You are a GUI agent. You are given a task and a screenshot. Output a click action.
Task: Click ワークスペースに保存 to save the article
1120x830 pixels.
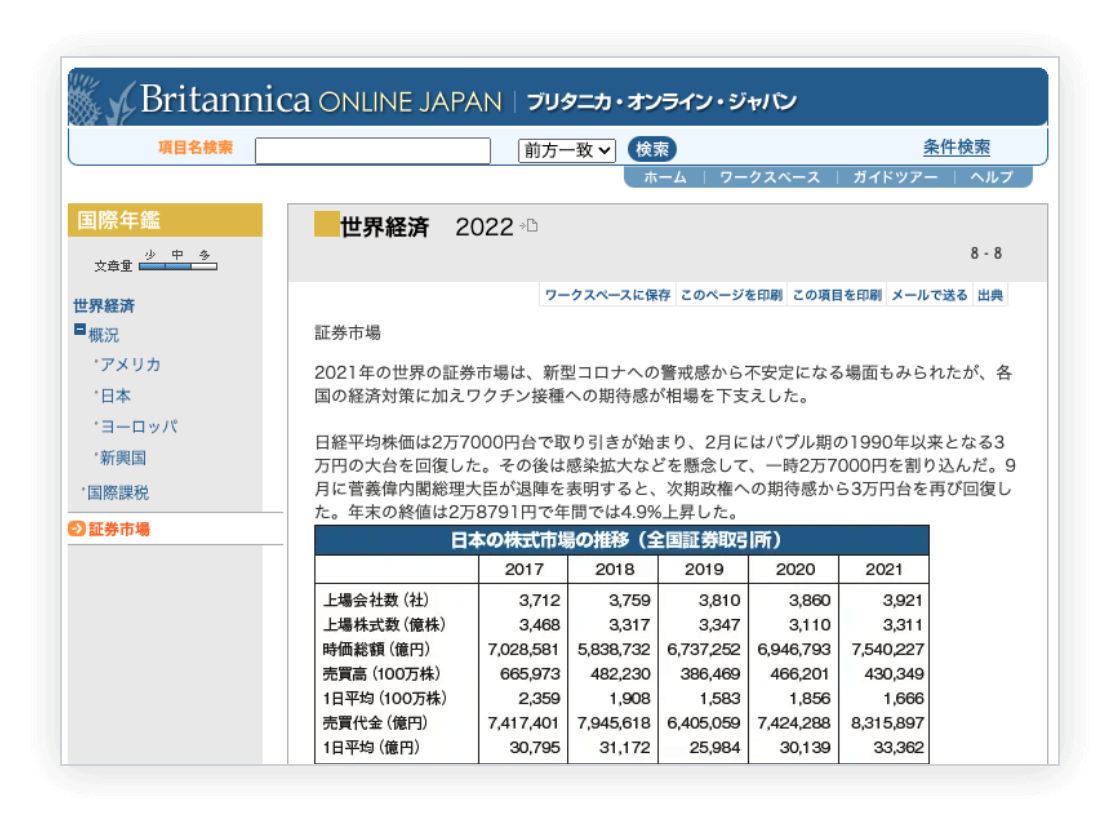pyautogui.click(x=607, y=295)
